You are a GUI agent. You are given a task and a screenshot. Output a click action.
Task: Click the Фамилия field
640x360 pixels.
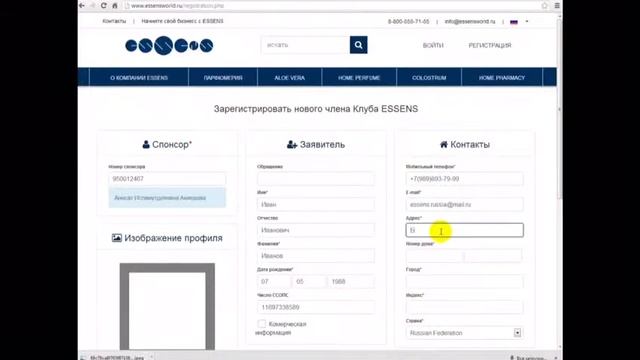coord(316,256)
